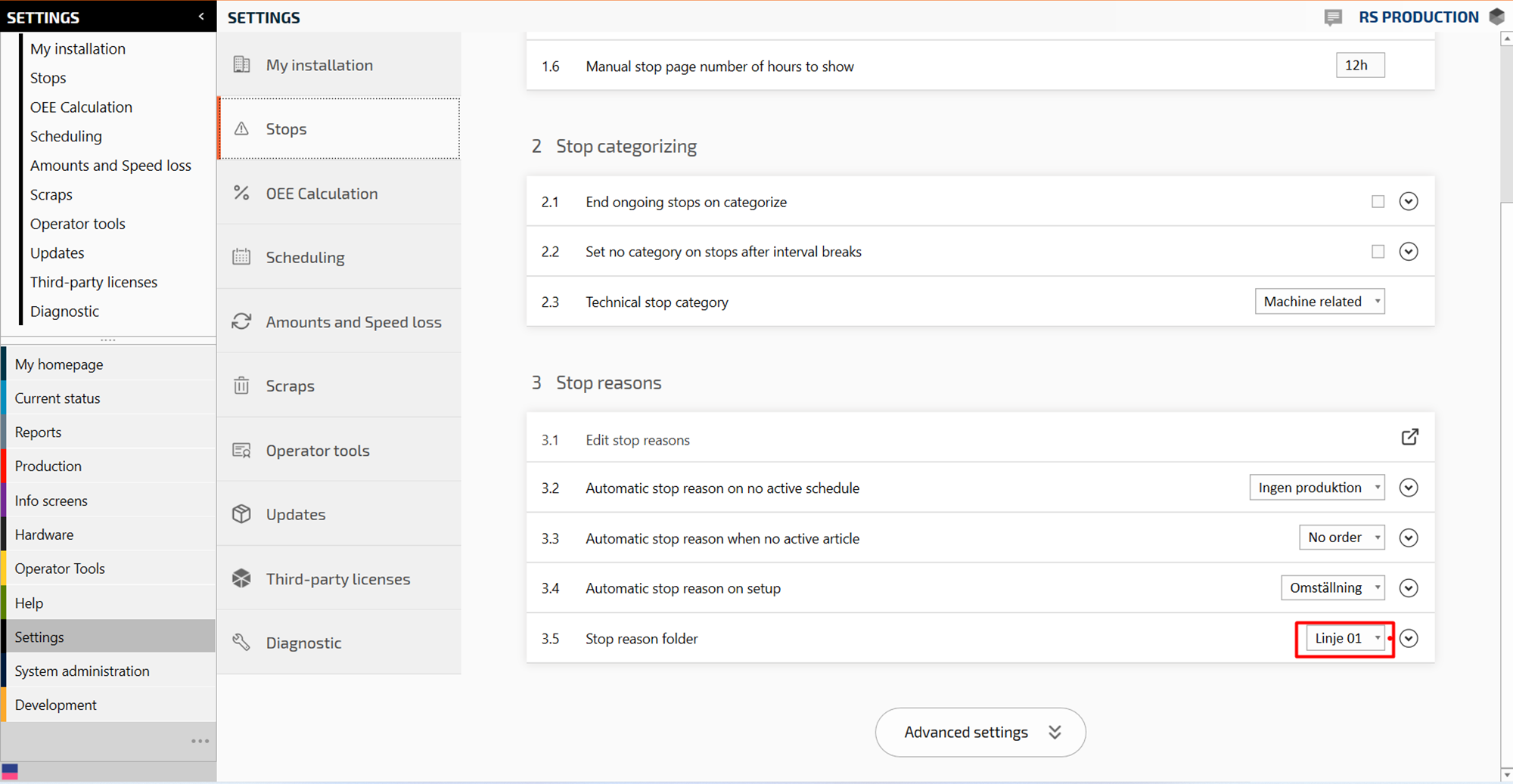Click the RS Production cube logo icon
The height and width of the screenshot is (784, 1513).
pyautogui.click(x=1497, y=17)
